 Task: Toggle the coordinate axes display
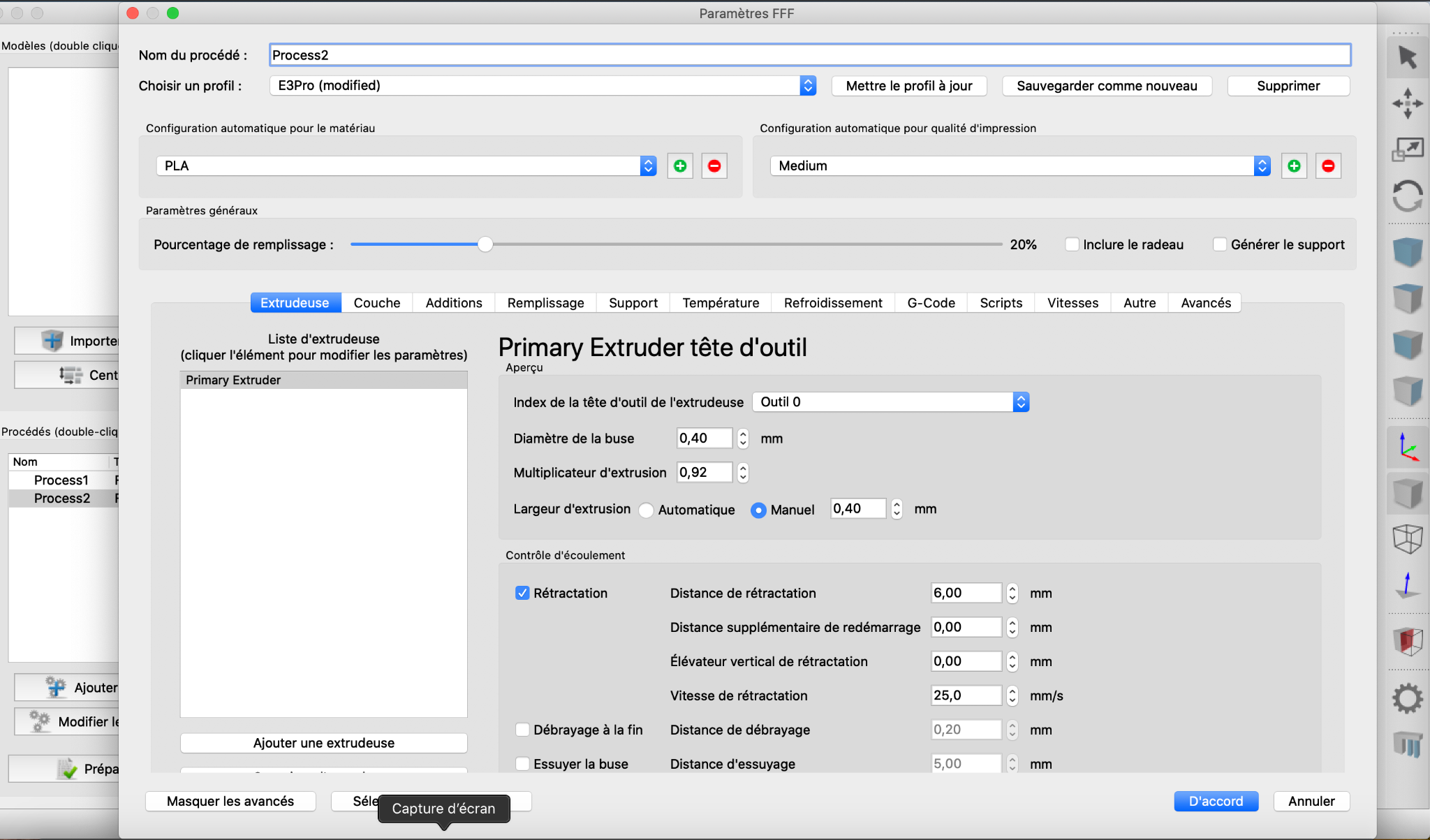pyautogui.click(x=1407, y=447)
